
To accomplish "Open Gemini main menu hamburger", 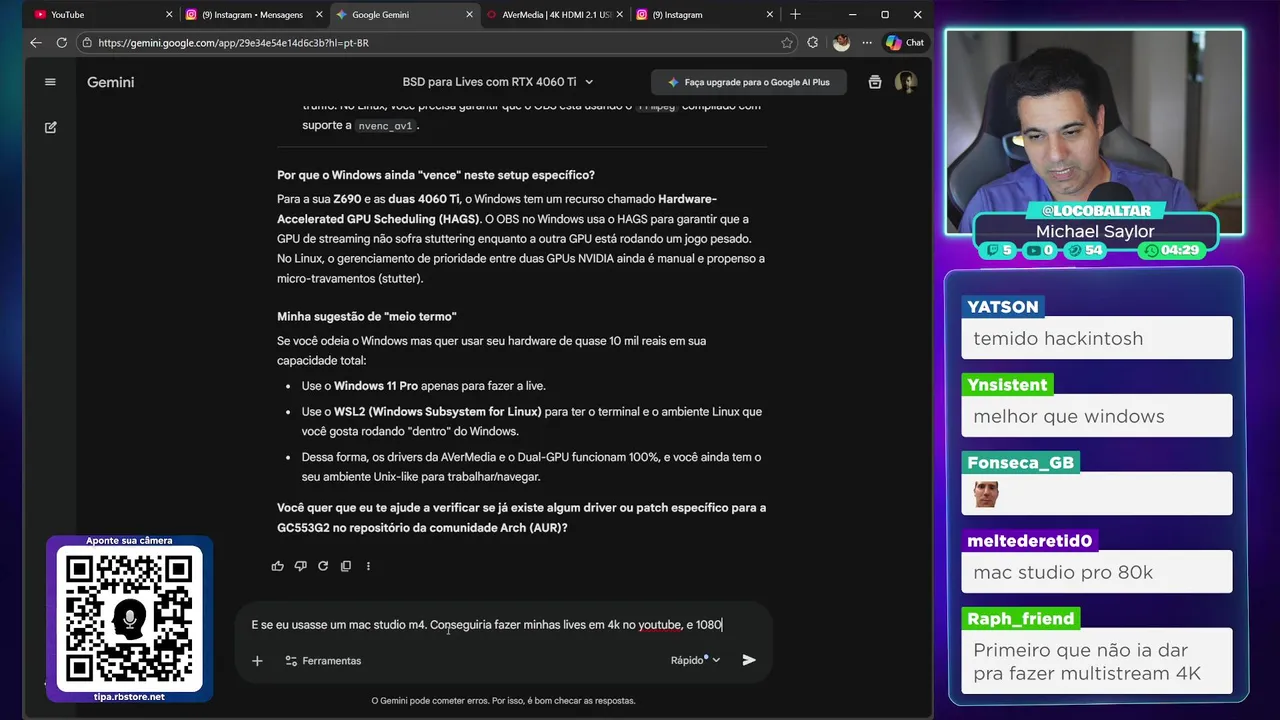I will pyautogui.click(x=50, y=82).
